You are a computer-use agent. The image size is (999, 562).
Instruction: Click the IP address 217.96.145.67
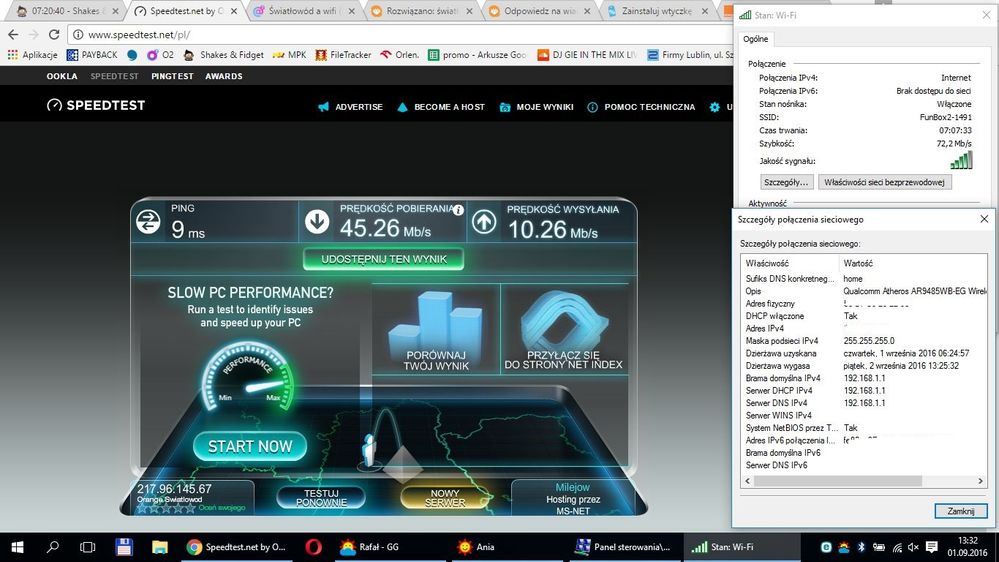[174, 489]
